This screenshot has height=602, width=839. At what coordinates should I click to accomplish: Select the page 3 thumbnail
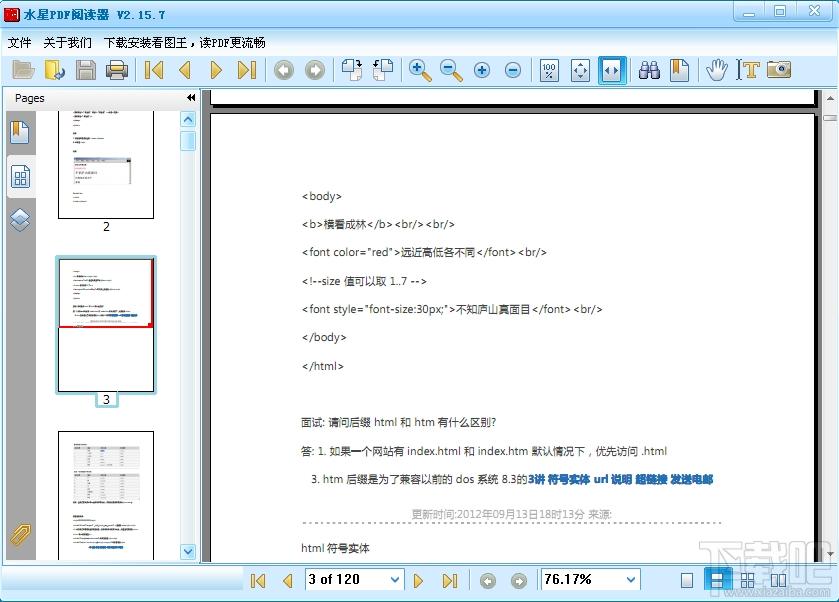coord(106,325)
